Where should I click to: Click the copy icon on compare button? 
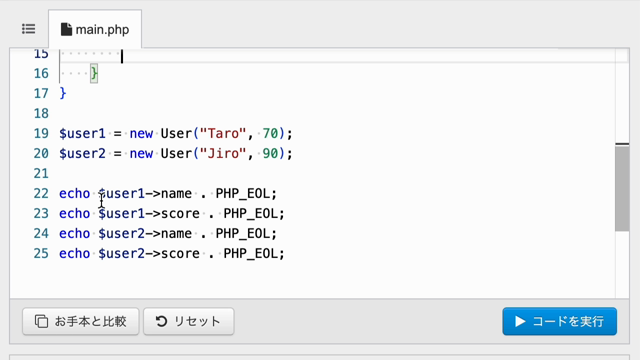tap(41, 321)
